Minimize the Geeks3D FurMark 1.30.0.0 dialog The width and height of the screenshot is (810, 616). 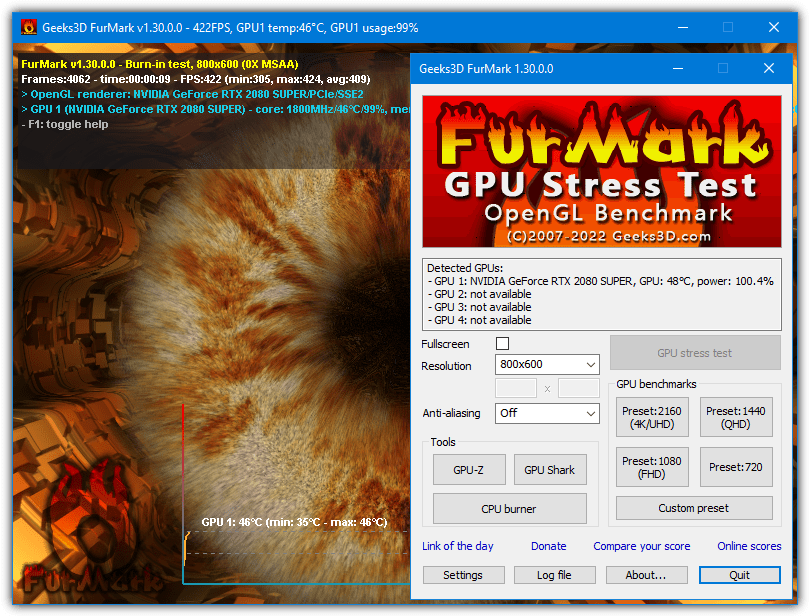[678, 68]
